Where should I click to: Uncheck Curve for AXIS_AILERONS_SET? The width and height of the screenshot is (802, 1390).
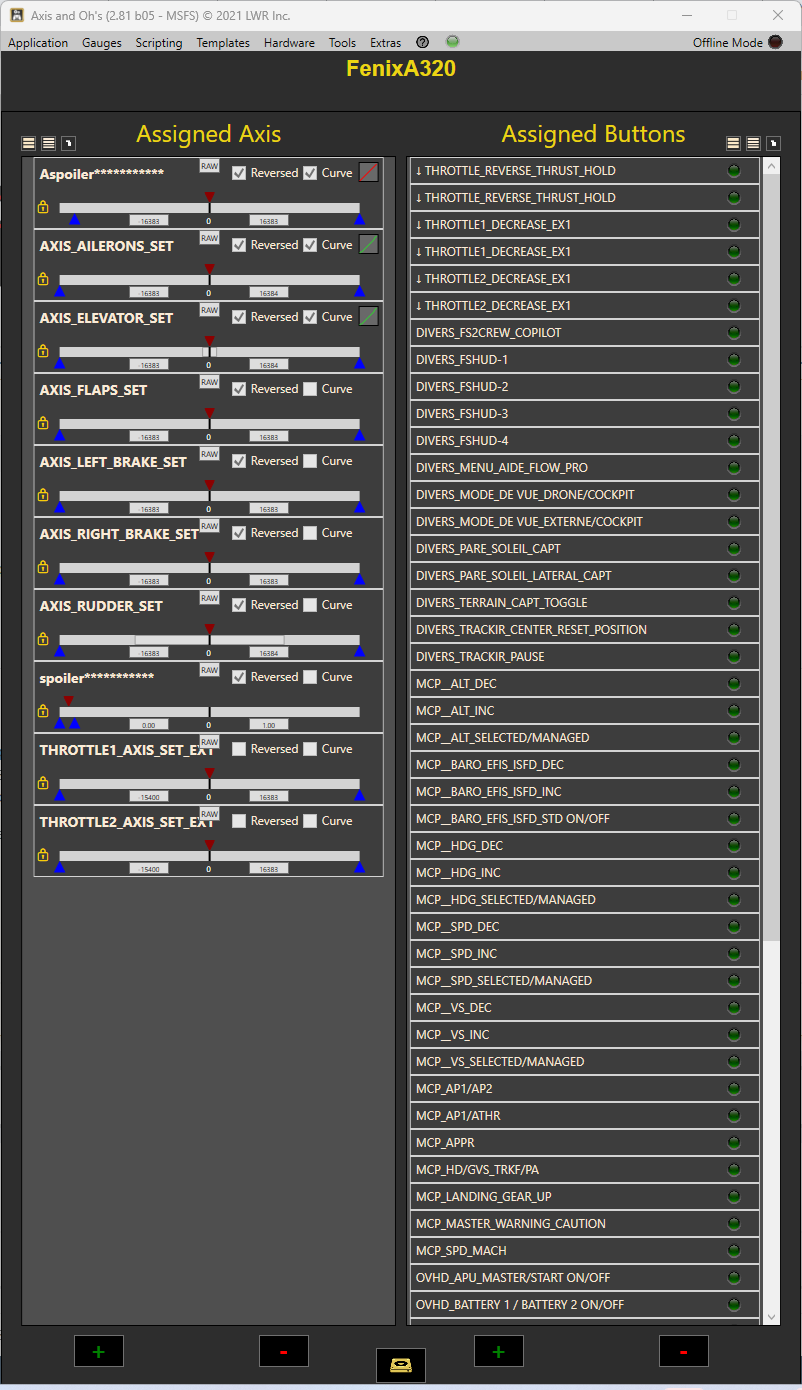310,244
